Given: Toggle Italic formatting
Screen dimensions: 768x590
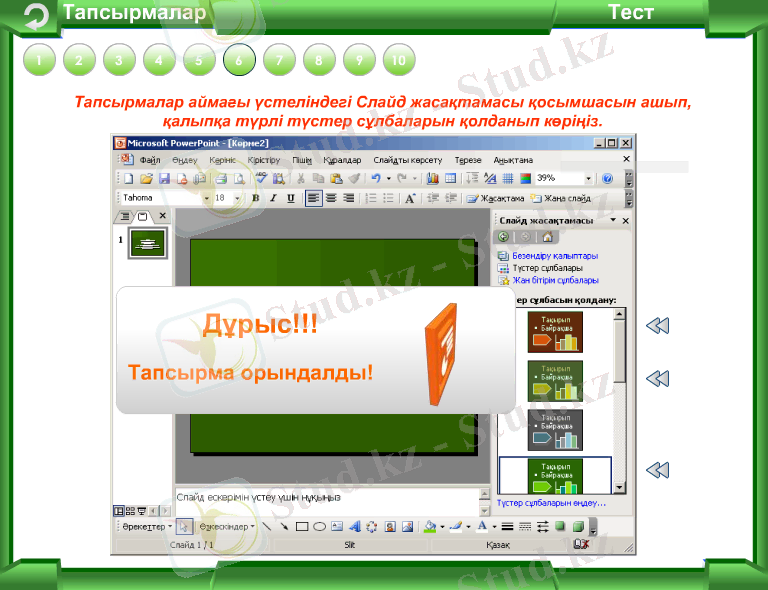Looking at the screenshot, I should (272, 198).
